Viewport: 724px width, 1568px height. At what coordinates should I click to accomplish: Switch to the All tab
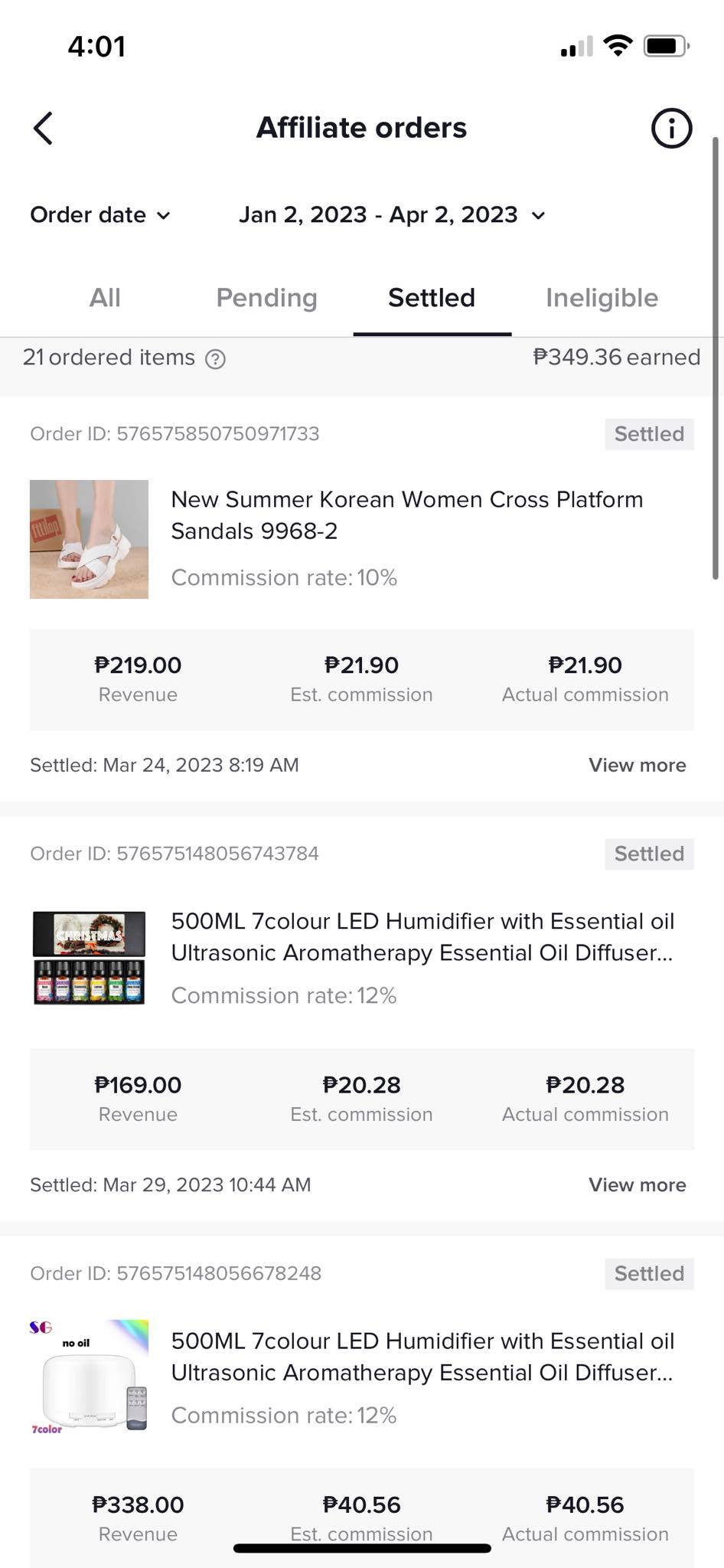click(x=105, y=298)
